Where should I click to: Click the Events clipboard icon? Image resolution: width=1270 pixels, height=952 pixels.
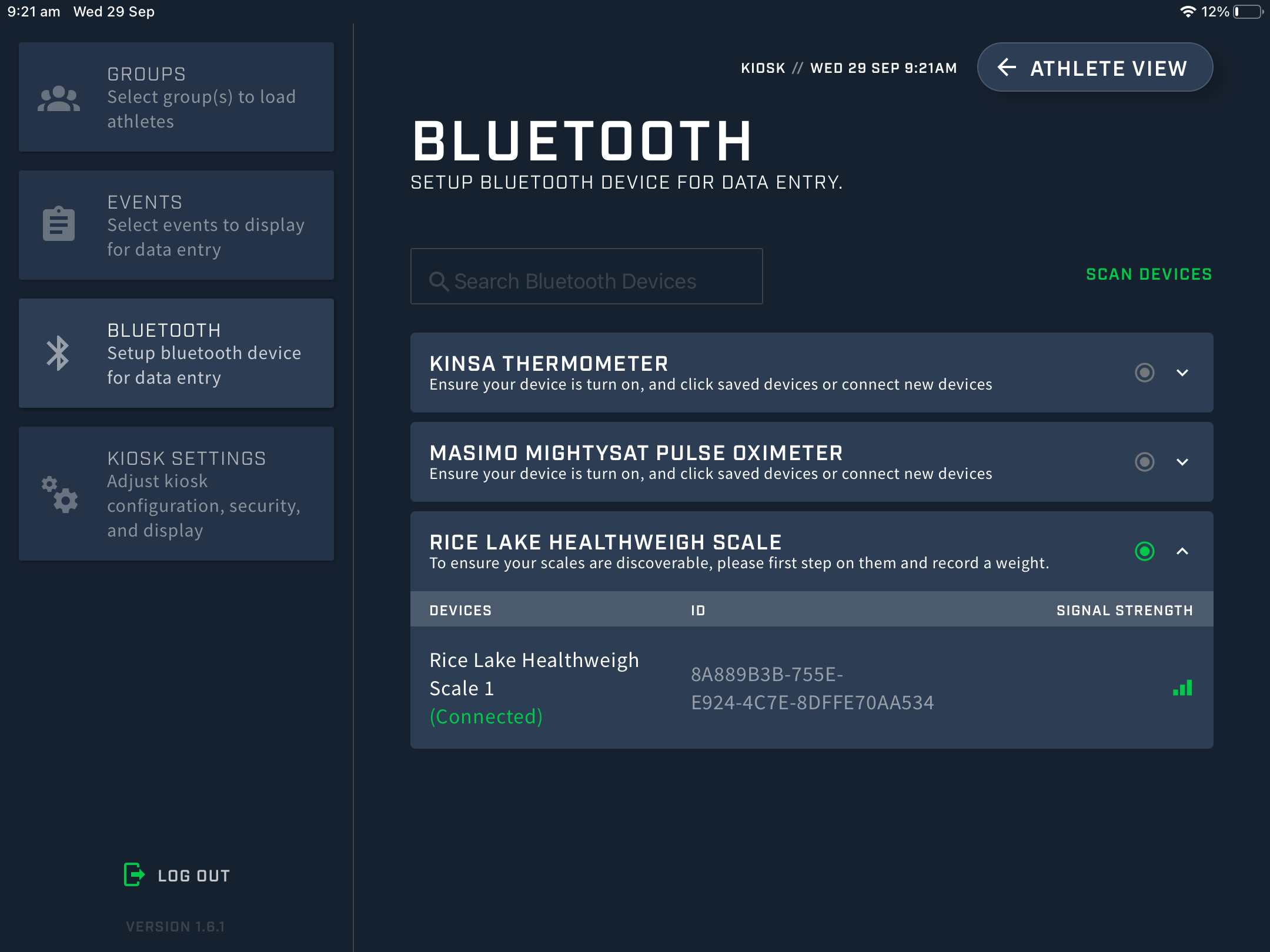click(59, 223)
